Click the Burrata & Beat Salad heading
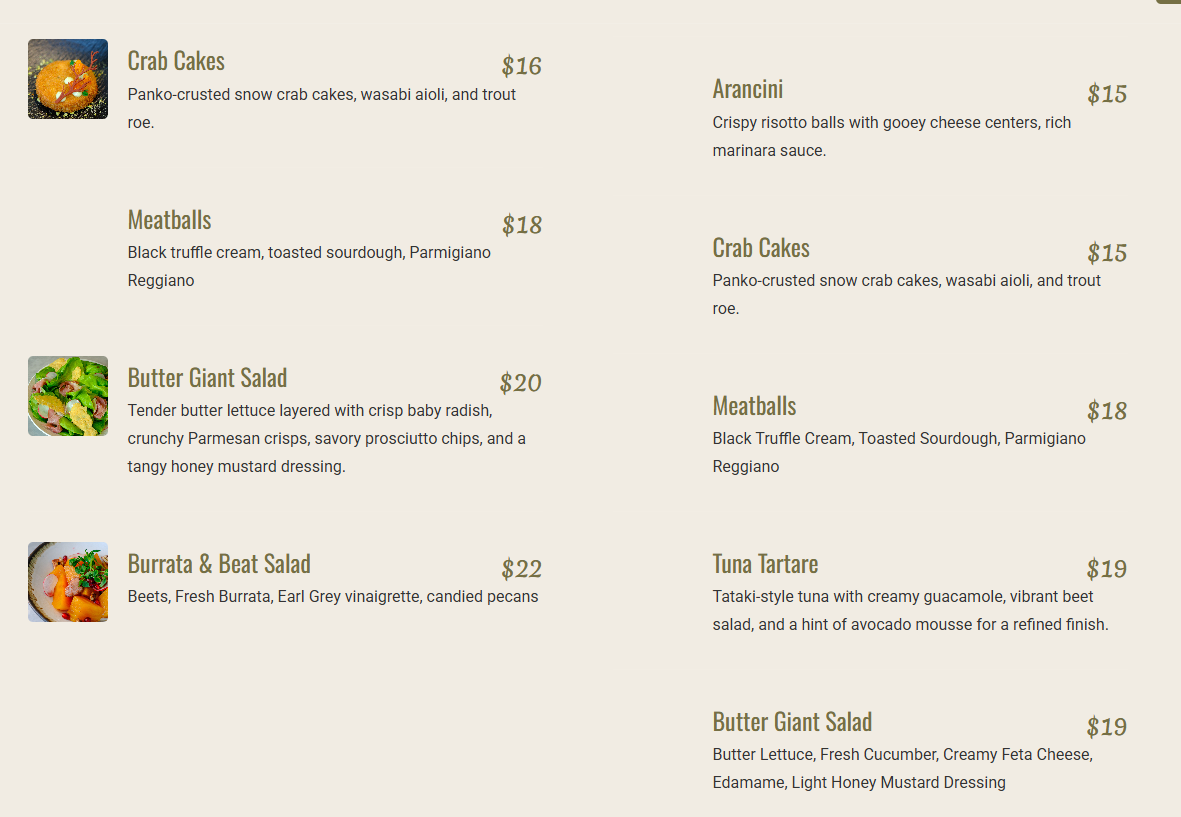 point(219,564)
